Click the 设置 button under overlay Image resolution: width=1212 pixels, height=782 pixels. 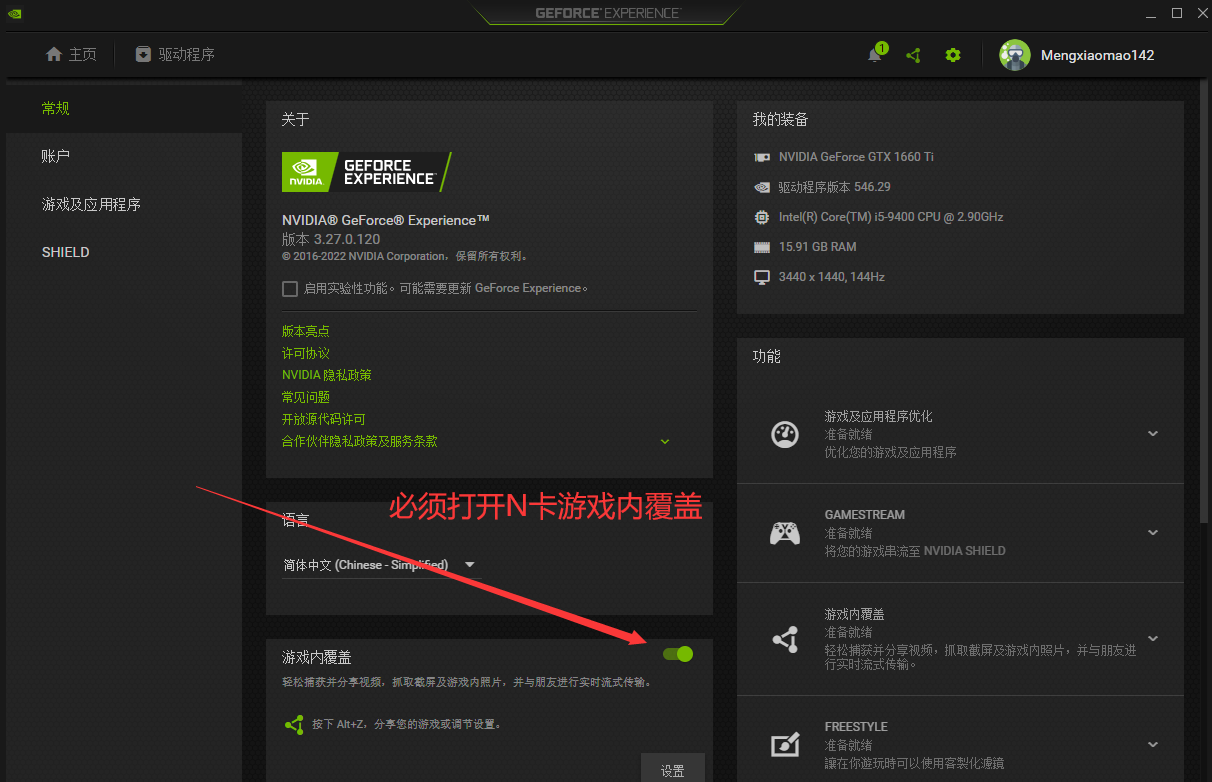pyautogui.click(x=673, y=769)
